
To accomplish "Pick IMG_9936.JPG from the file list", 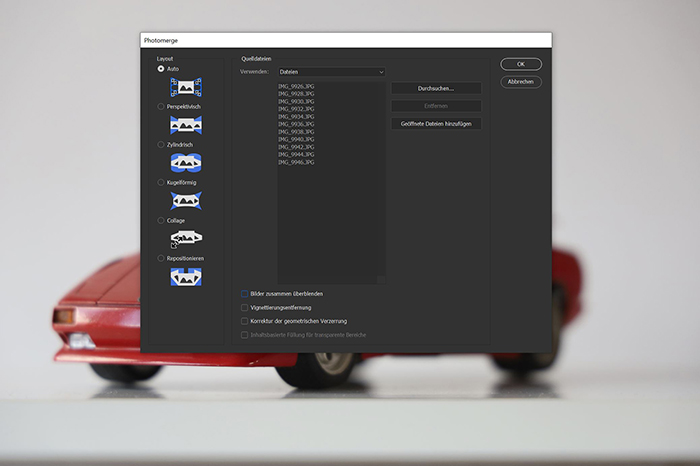I will (296, 124).
